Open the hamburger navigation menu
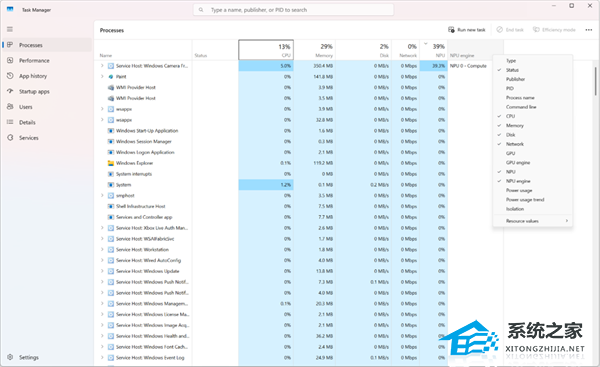The image size is (600, 367). [10, 29]
